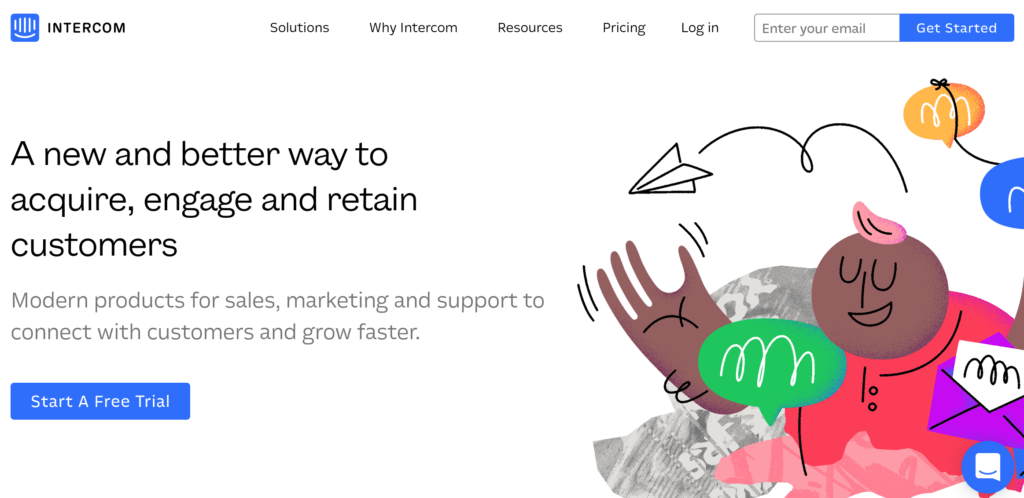Click the main headline about acquiring customers

(214, 200)
